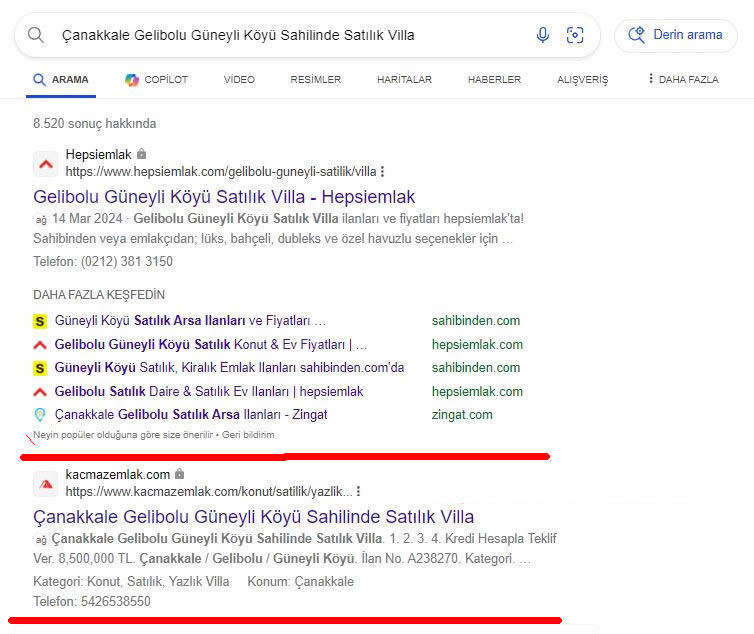Click the Copilot tab icon
This screenshot has height=634, width=754.
click(132, 80)
